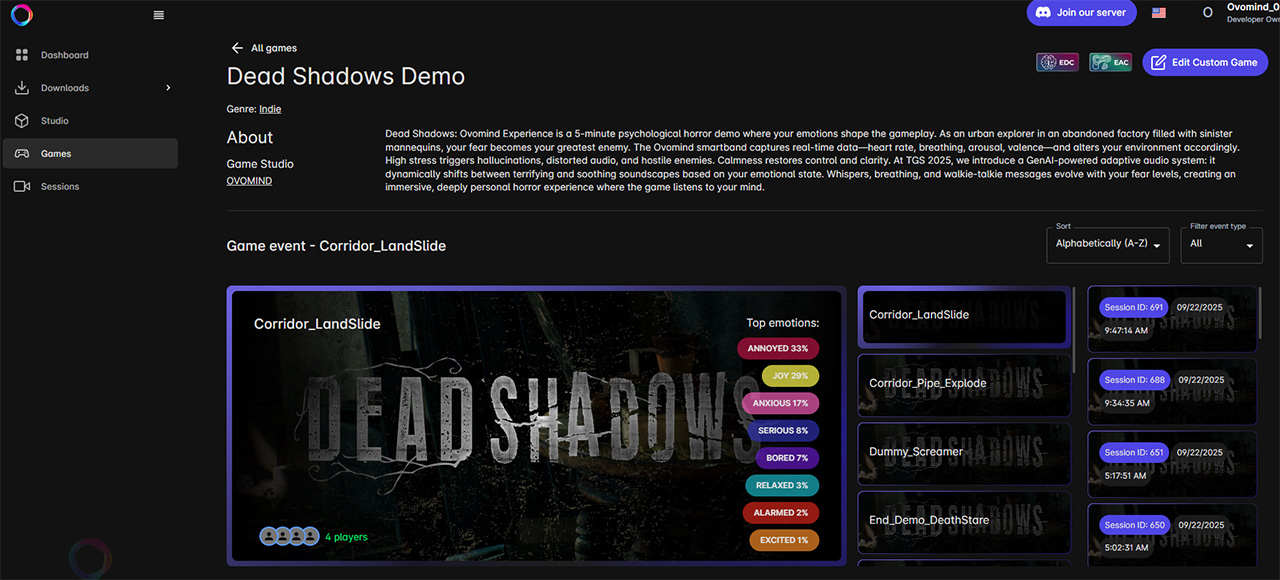Click the back arrow next to All games
This screenshot has height=580, width=1280.
pos(237,48)
